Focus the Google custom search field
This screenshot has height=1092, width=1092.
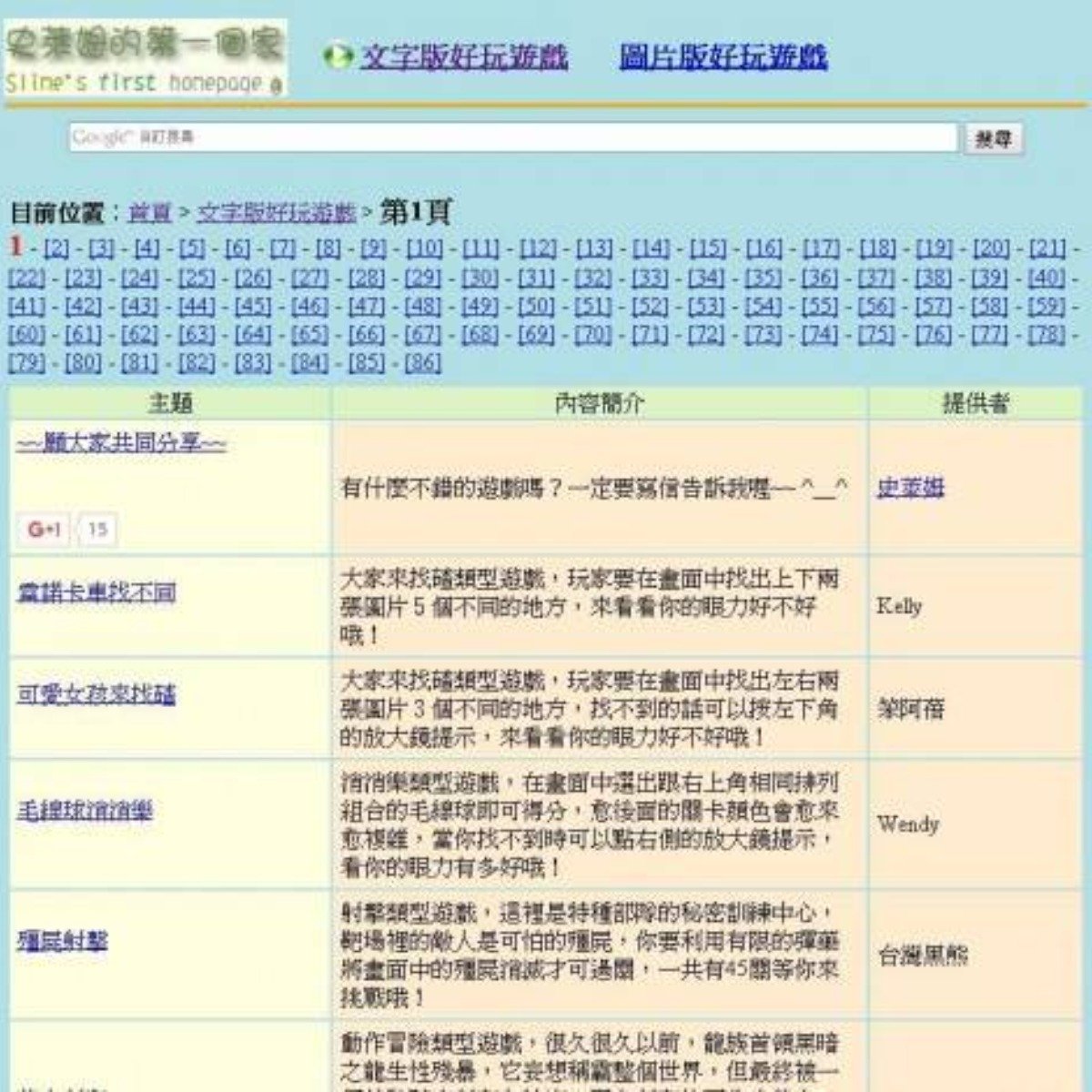coord(514,137)
